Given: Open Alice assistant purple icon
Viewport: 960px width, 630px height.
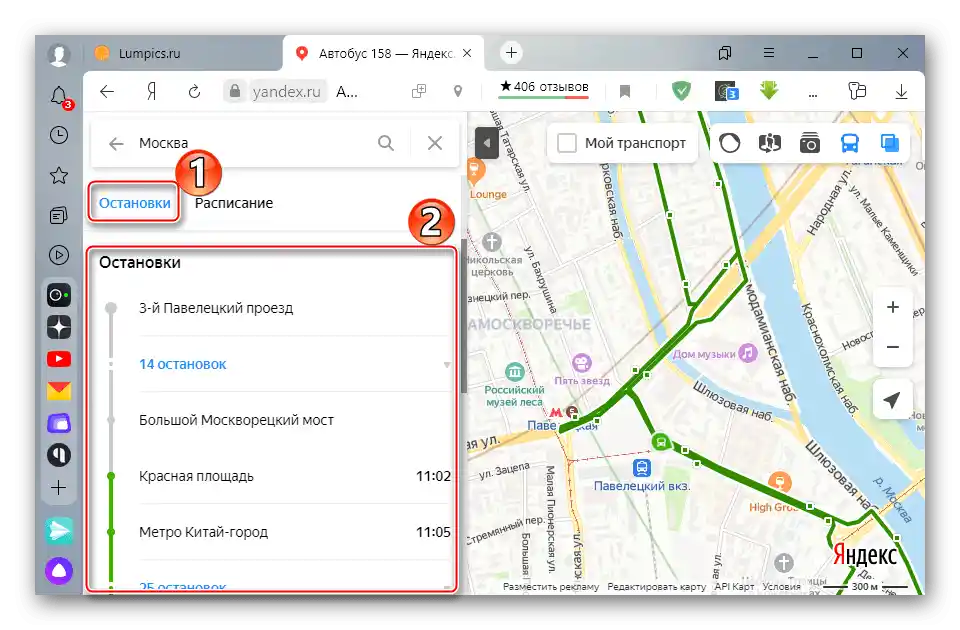Looking at the screenshot, I should pos(59,571).
